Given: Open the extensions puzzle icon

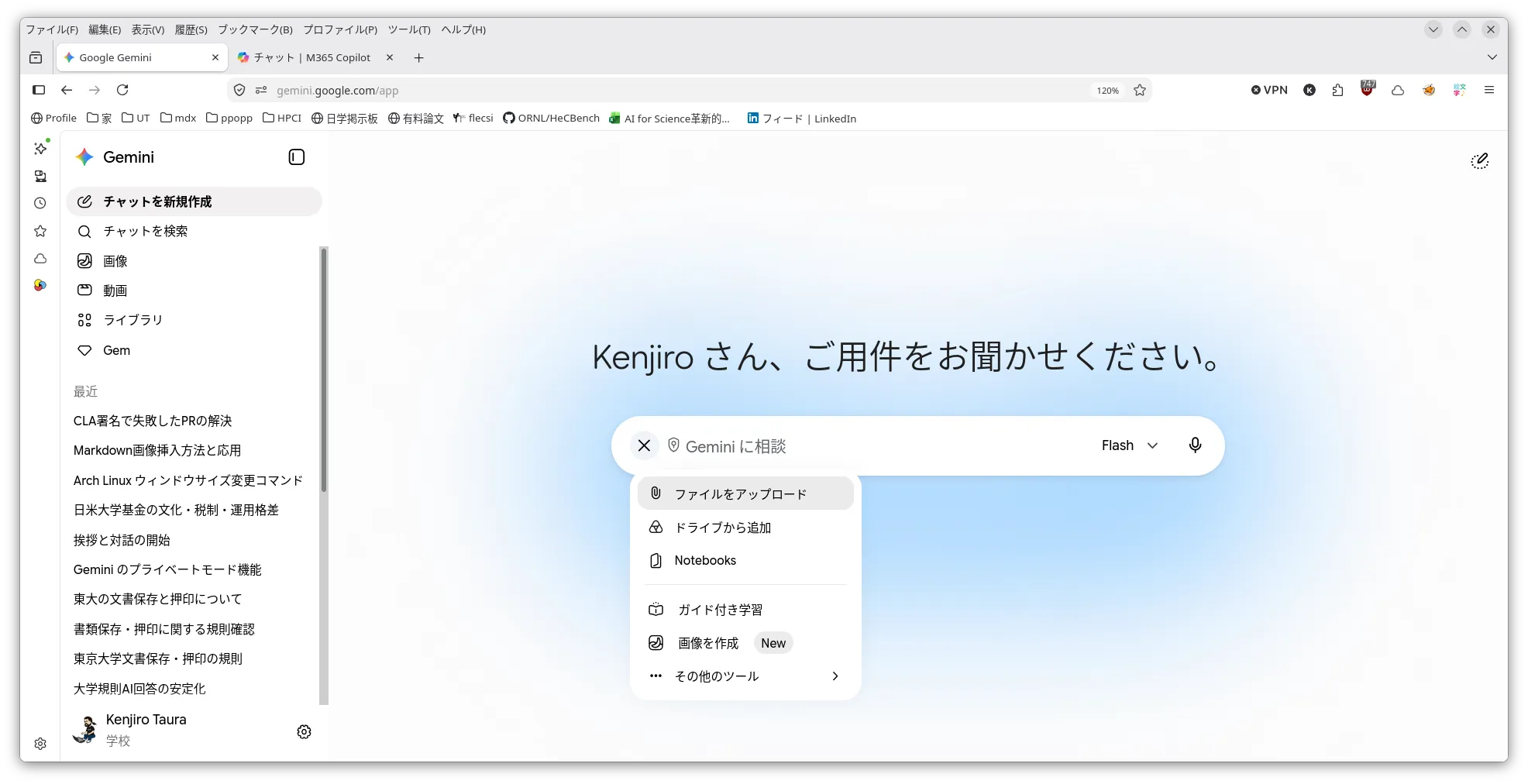Looking at the screenshot, I should pos(1337,90).
